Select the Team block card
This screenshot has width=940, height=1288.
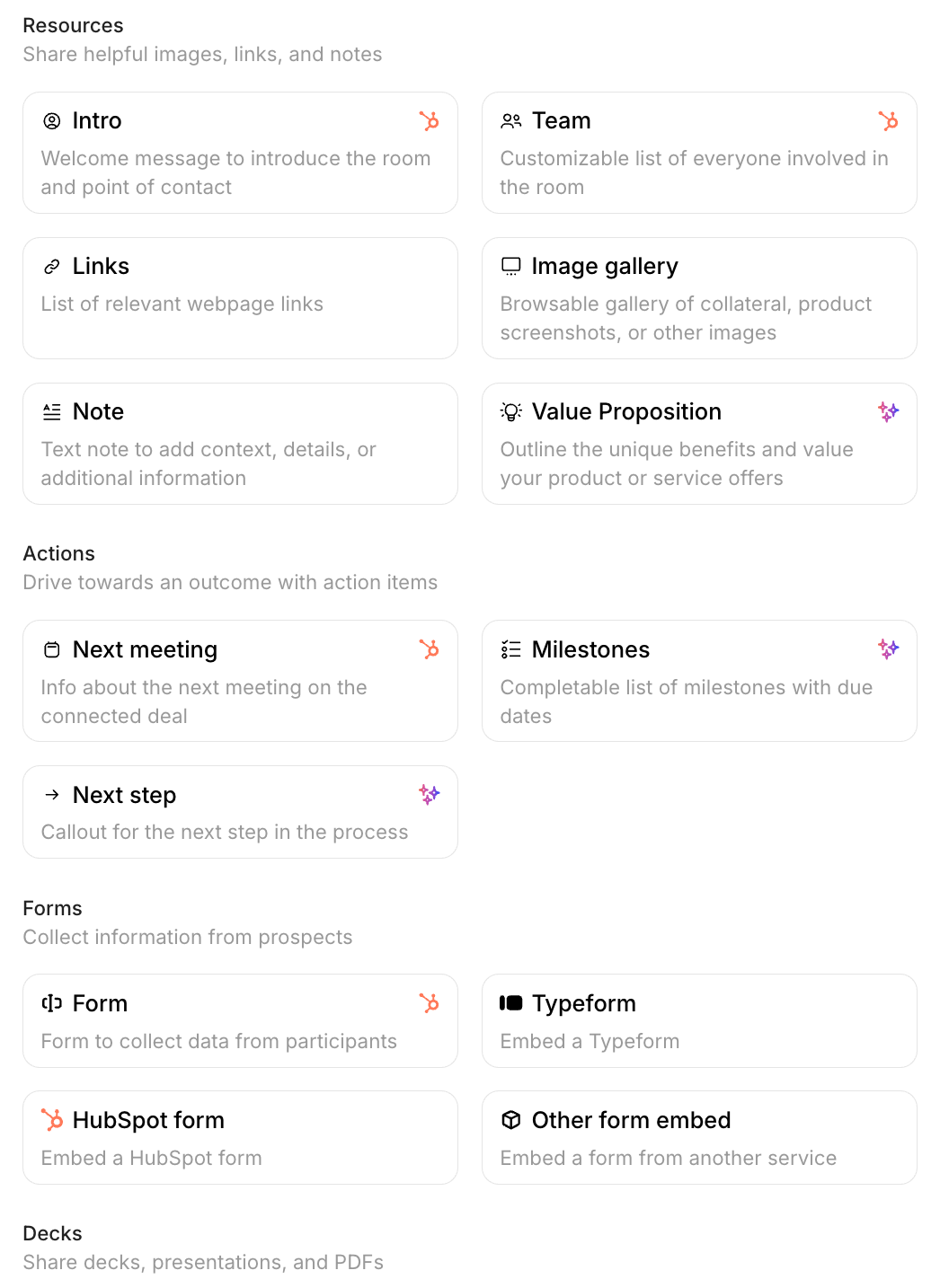(x=699, y=153)
